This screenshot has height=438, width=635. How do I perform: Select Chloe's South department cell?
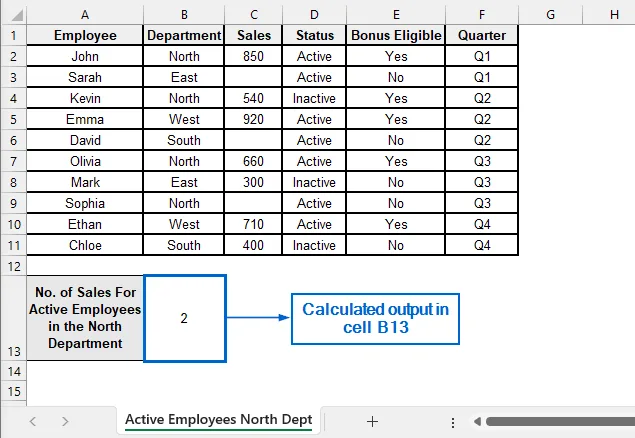click(184, 245)
